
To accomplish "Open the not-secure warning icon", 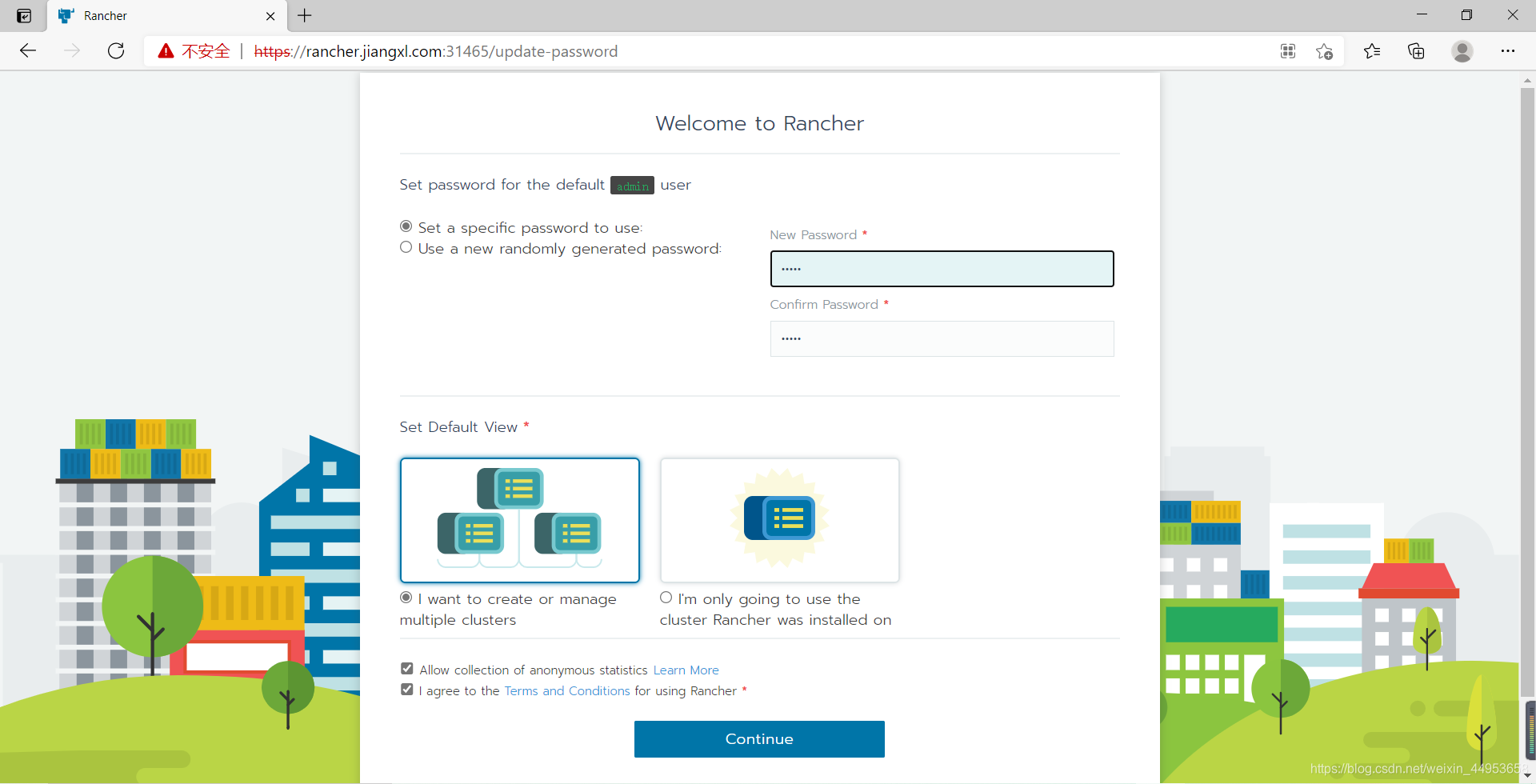I will tap(166, 51).
